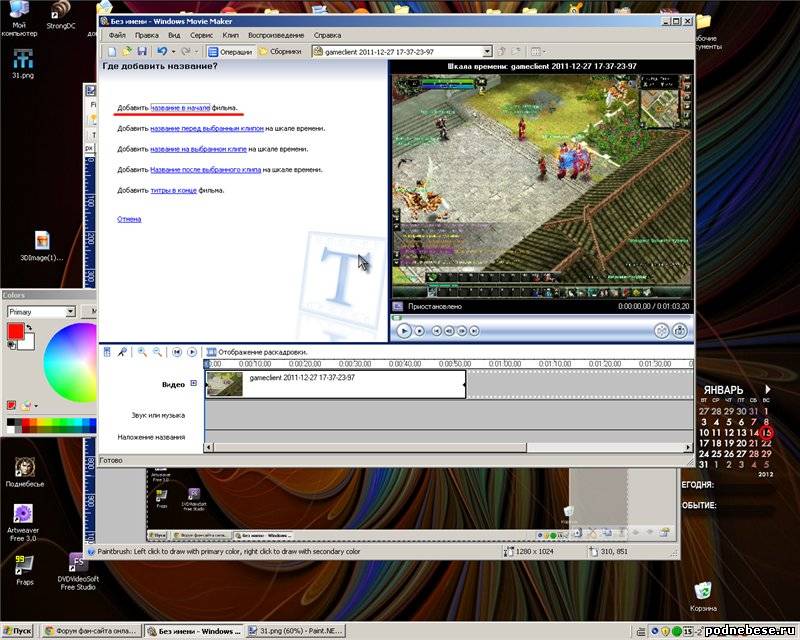Open the undo history dropdown arrow
Screen dimensions: 800x640
point(173,52)
